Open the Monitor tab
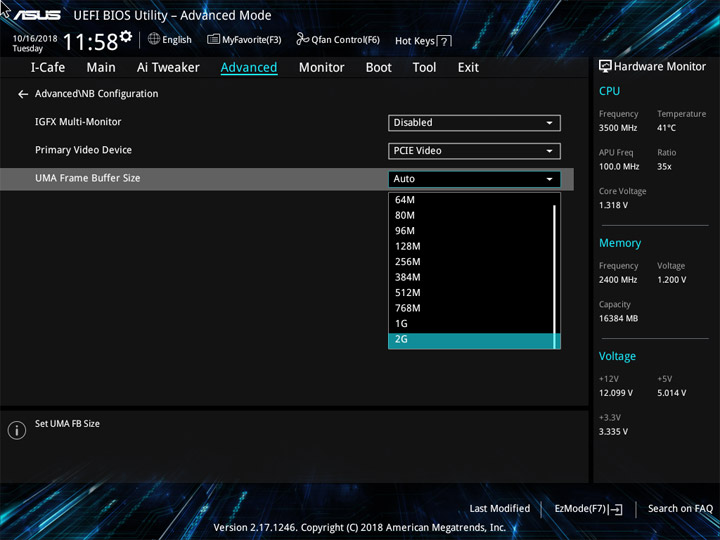This screenshot has height=540, width=720. [321, 68]
